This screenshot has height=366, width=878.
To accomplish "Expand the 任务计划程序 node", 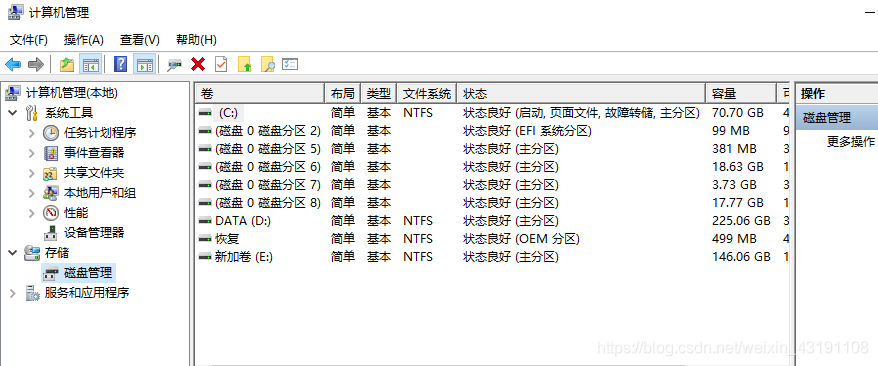I will click(x=32, y=133).
